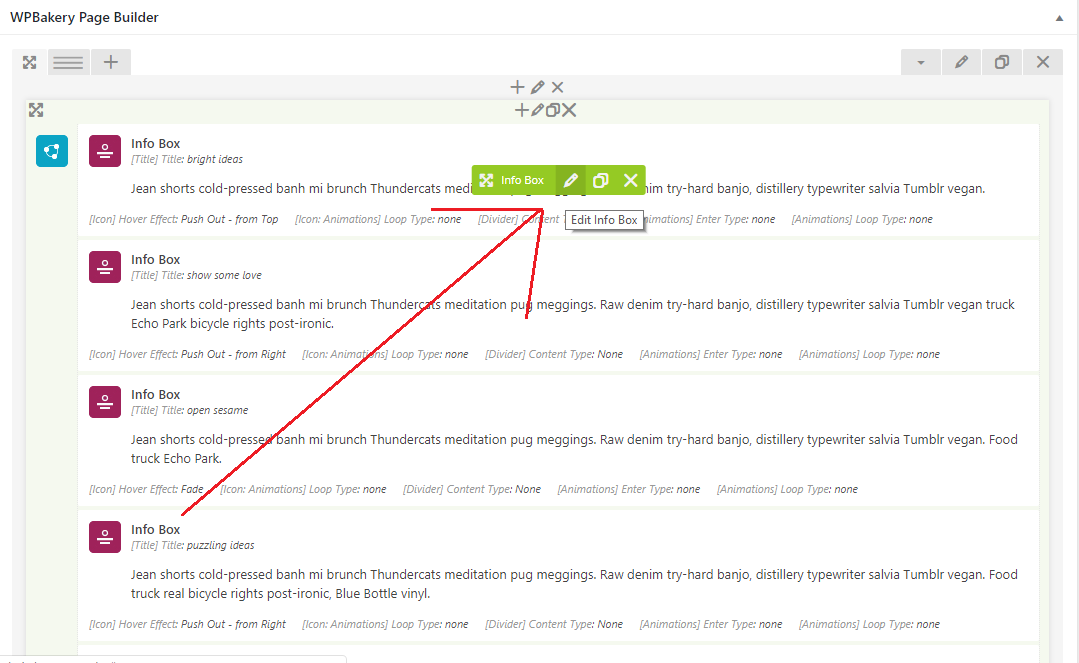Viewport: 1079px width, 663px height.
Task: Toggle the row collapse arrow dropdown
Action: (921, 63)
